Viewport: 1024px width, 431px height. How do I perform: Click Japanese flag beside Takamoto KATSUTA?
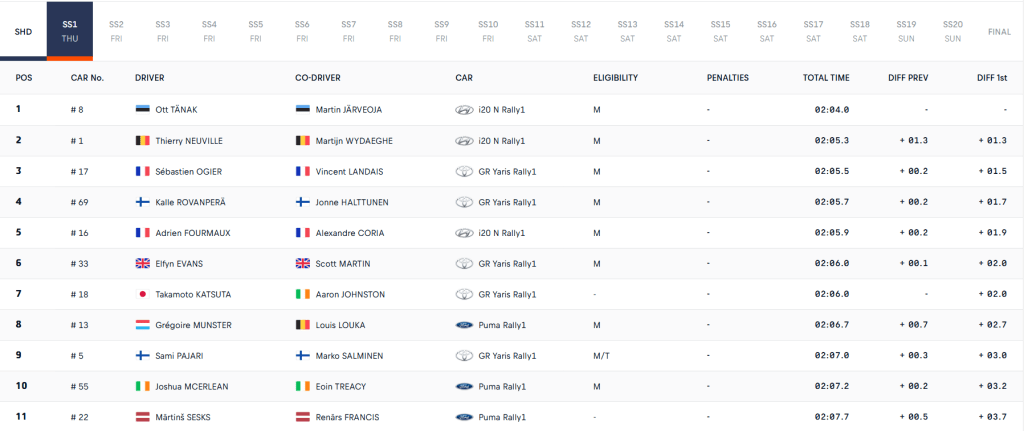[x=142, y=294]
